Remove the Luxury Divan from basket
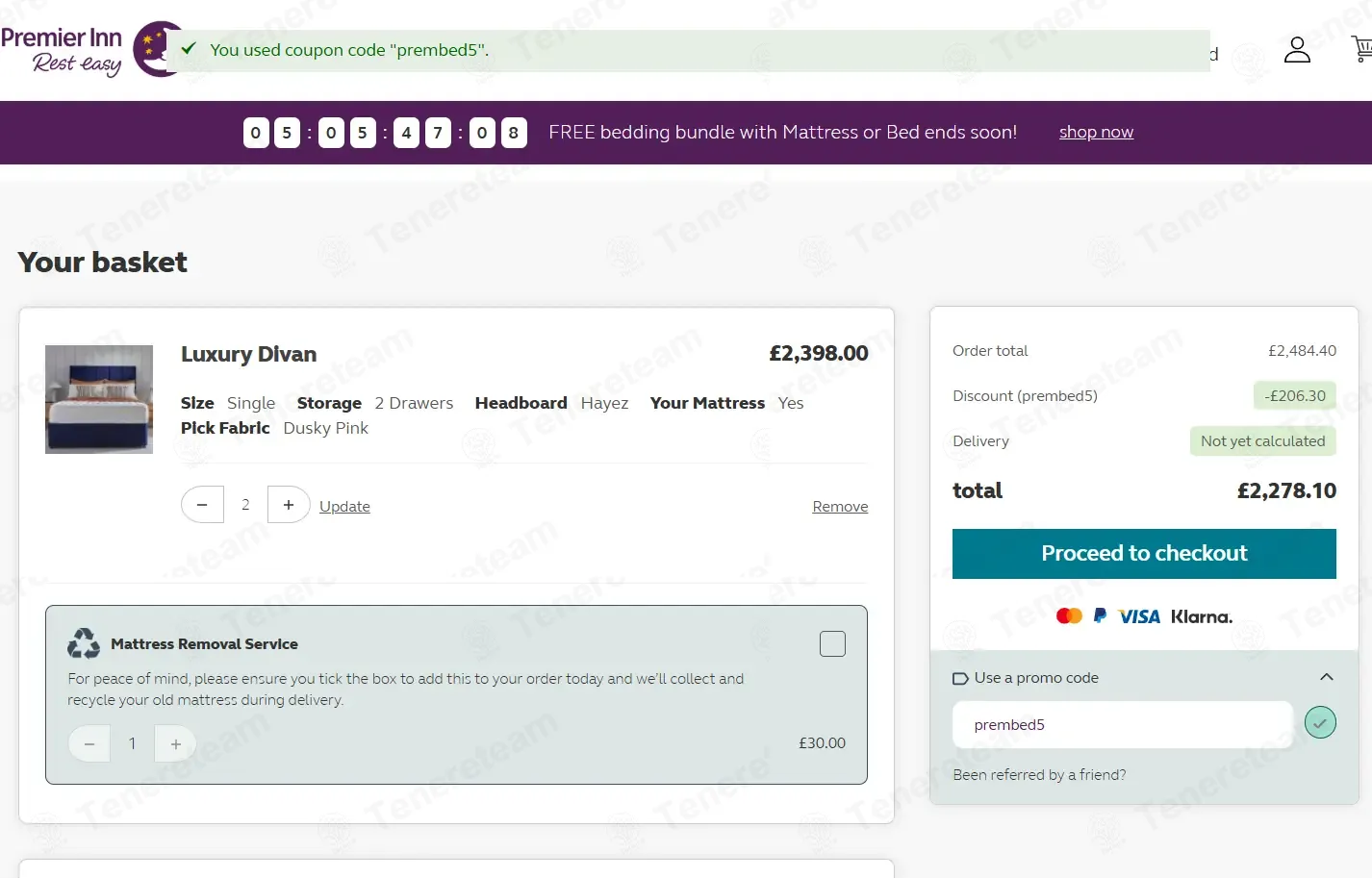Image resolution: width=1372 pixels, height=878 pixels. point(839,506)
